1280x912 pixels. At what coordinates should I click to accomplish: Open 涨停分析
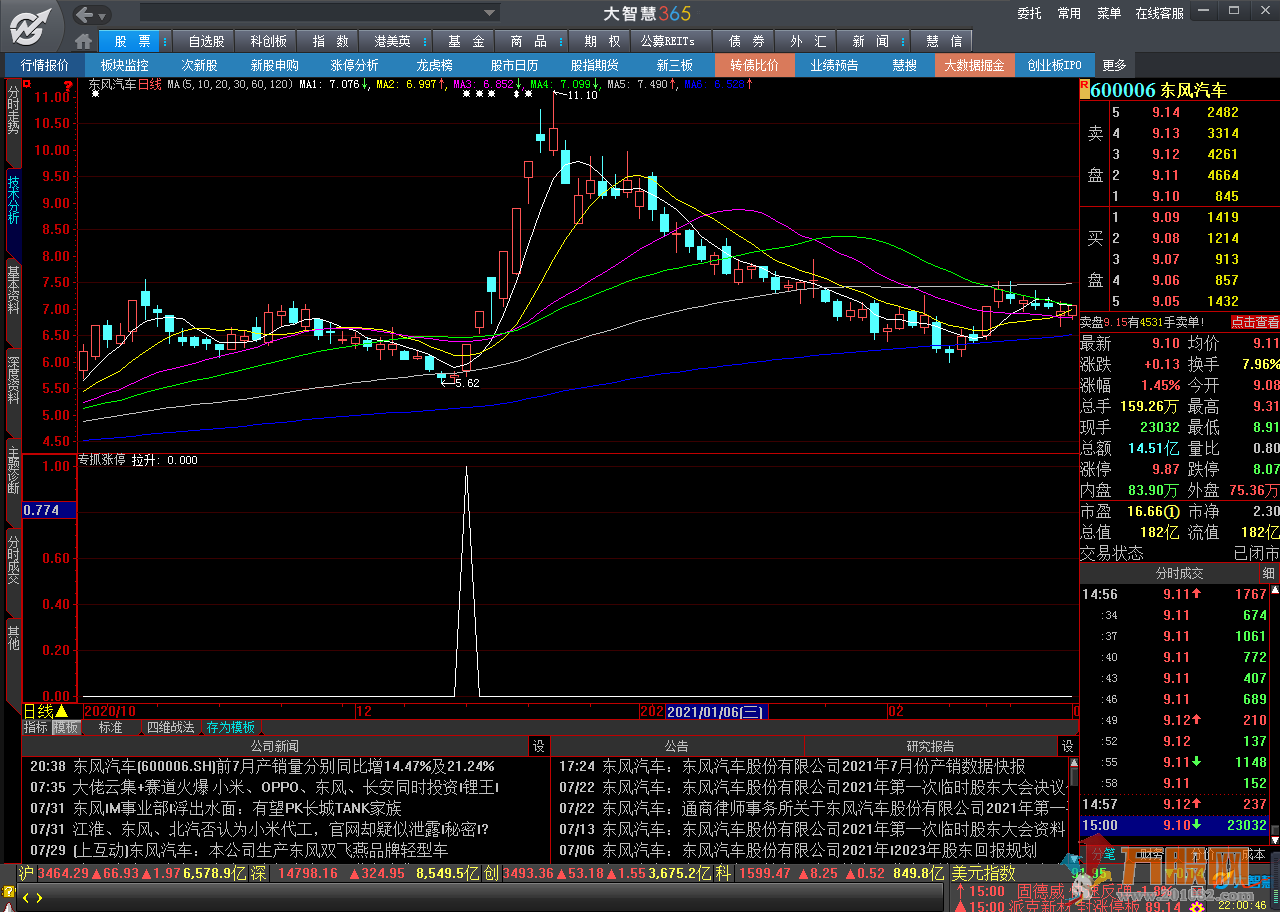(354, 65)
